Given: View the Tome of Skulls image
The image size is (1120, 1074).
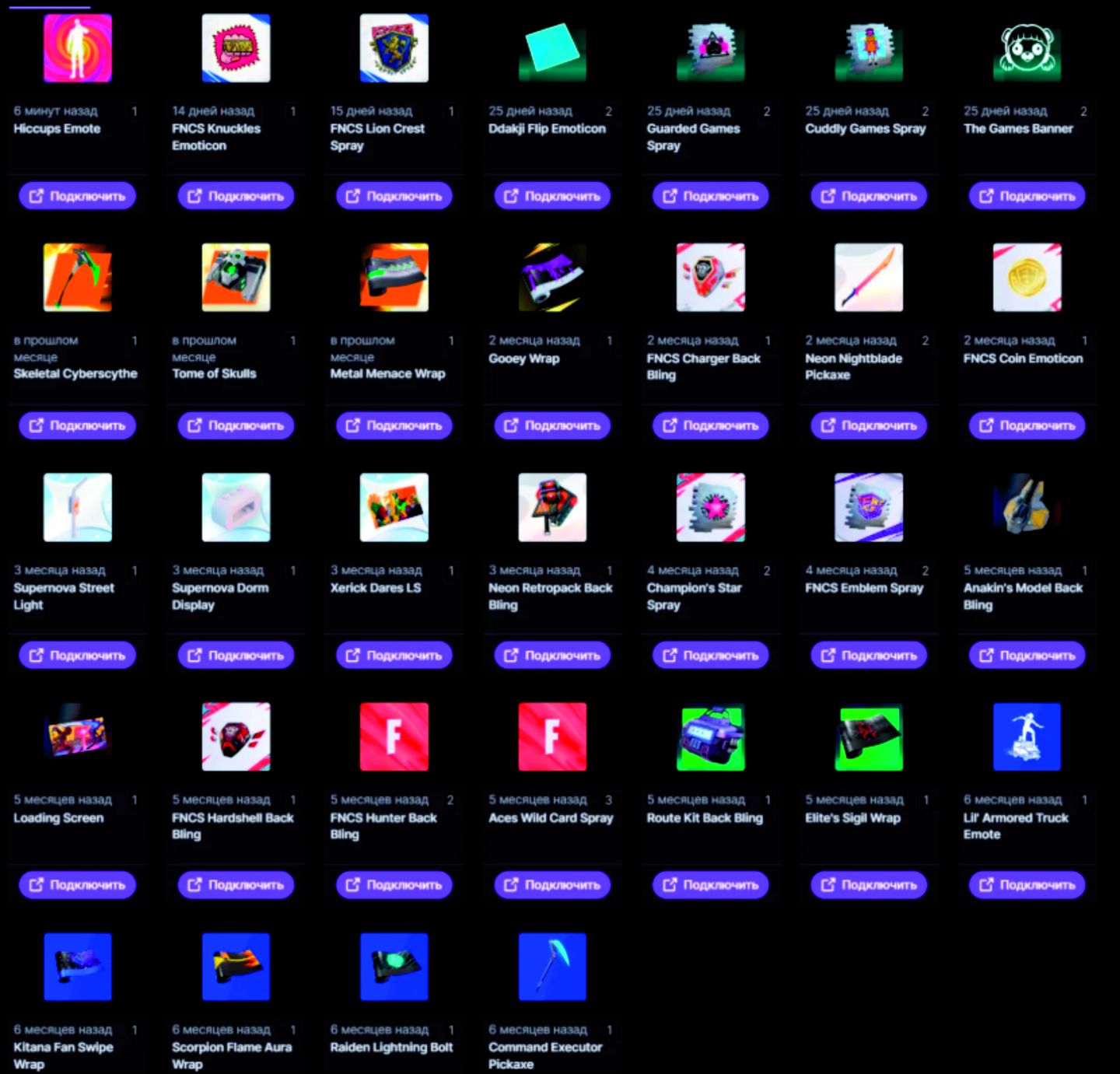Looking at the screenshot, I should tap(236, 278).
